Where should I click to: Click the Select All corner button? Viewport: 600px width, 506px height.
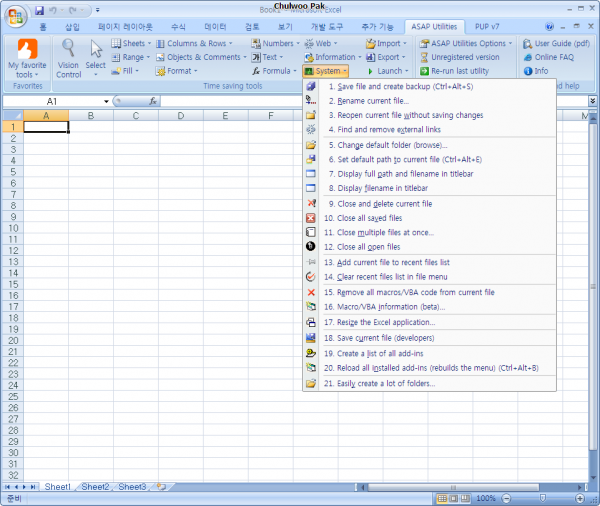[13, 116]
